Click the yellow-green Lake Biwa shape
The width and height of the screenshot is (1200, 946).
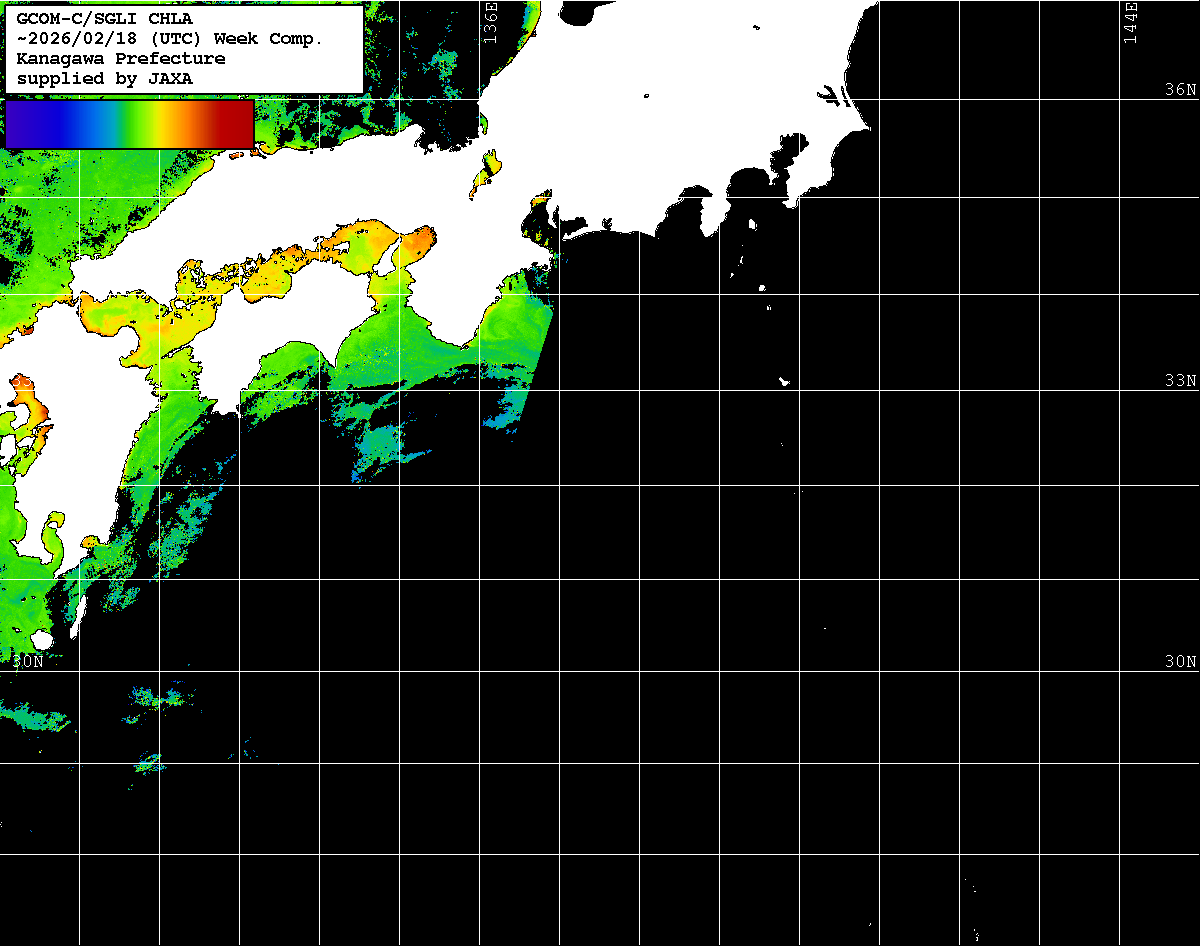click(489, 163)
